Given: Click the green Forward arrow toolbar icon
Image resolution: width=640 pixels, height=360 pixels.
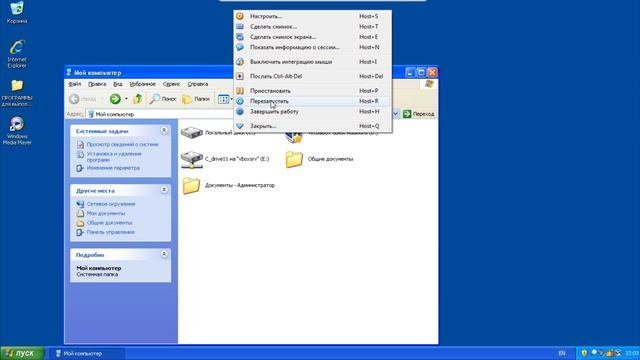Looking at the screenshot, I should [x=115, y=99].
